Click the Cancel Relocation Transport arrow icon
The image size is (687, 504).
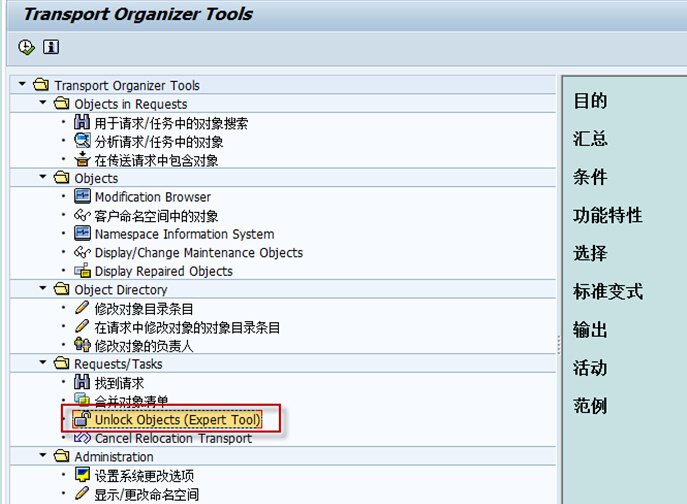[x=82, y=437]
